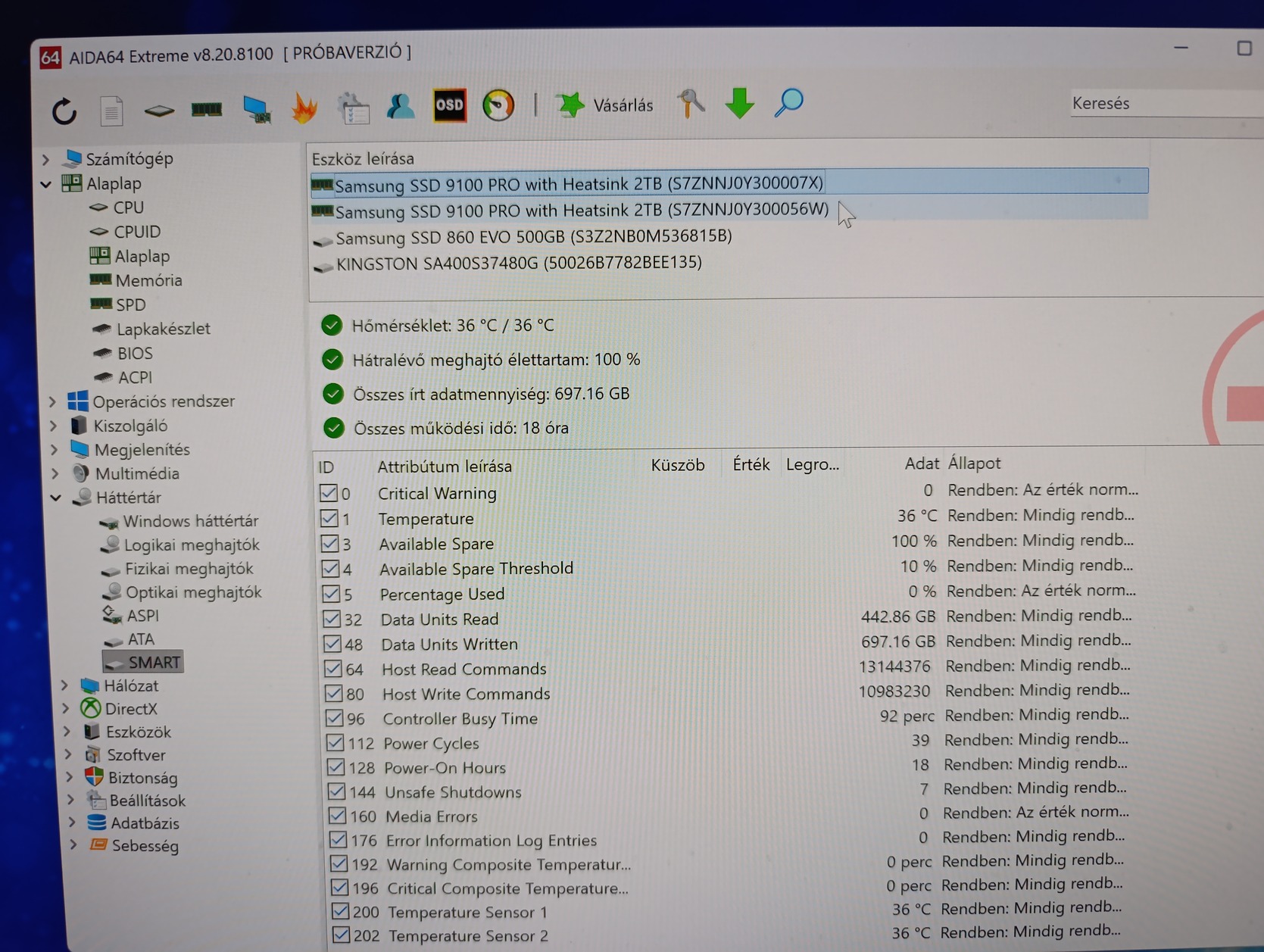Screen dimensions: 1264x952
Task: Launch the flame stability test icon
Action: [304, 108]
